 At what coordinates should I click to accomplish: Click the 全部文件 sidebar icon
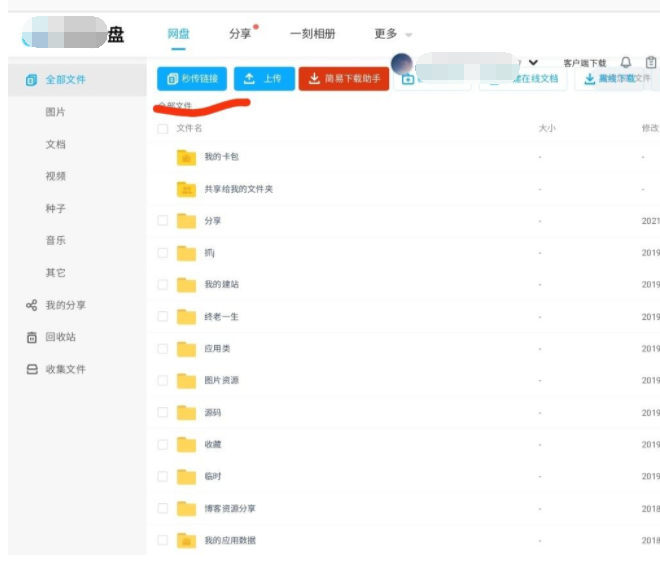[31, 80]
